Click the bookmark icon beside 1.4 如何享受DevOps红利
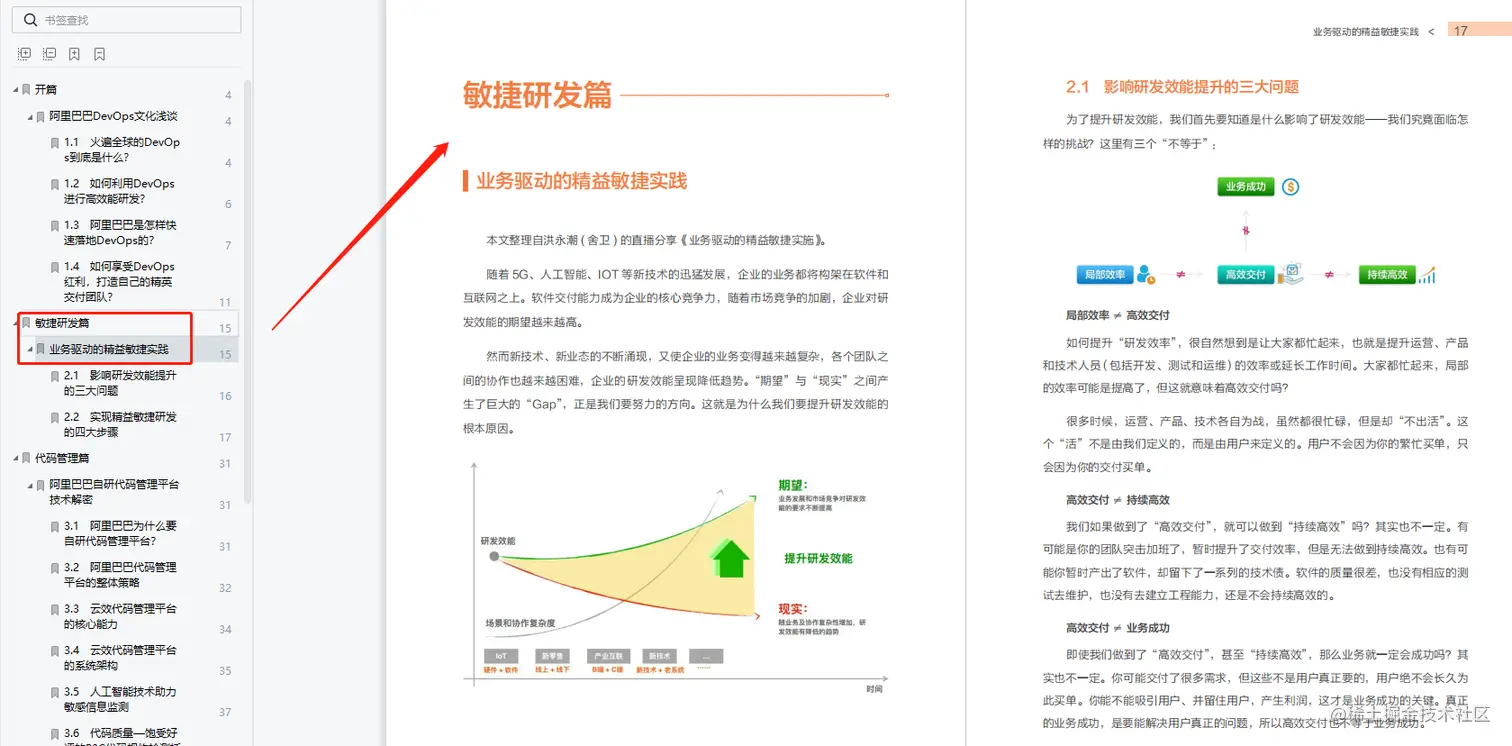 click(57, 266)
